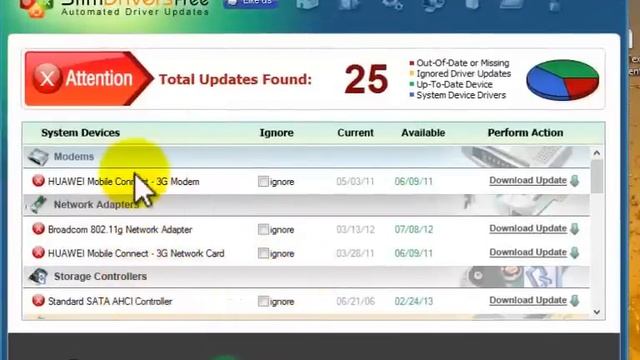Click the green Up-To-Date Device legend square
The height and width of the screenshot is (360, 640).
pos(412,84)
